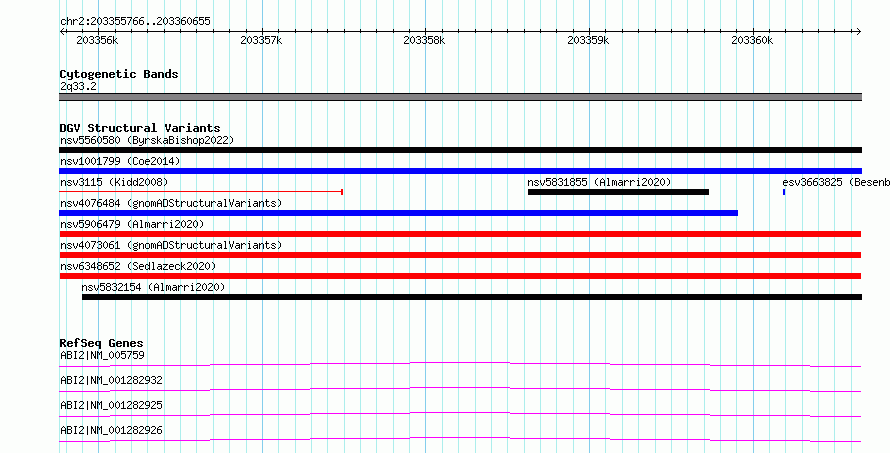The height and width of the screenshot is (453, 890).
Task: Click the nsv5906479 red variant bar
Action: (460, 234)
